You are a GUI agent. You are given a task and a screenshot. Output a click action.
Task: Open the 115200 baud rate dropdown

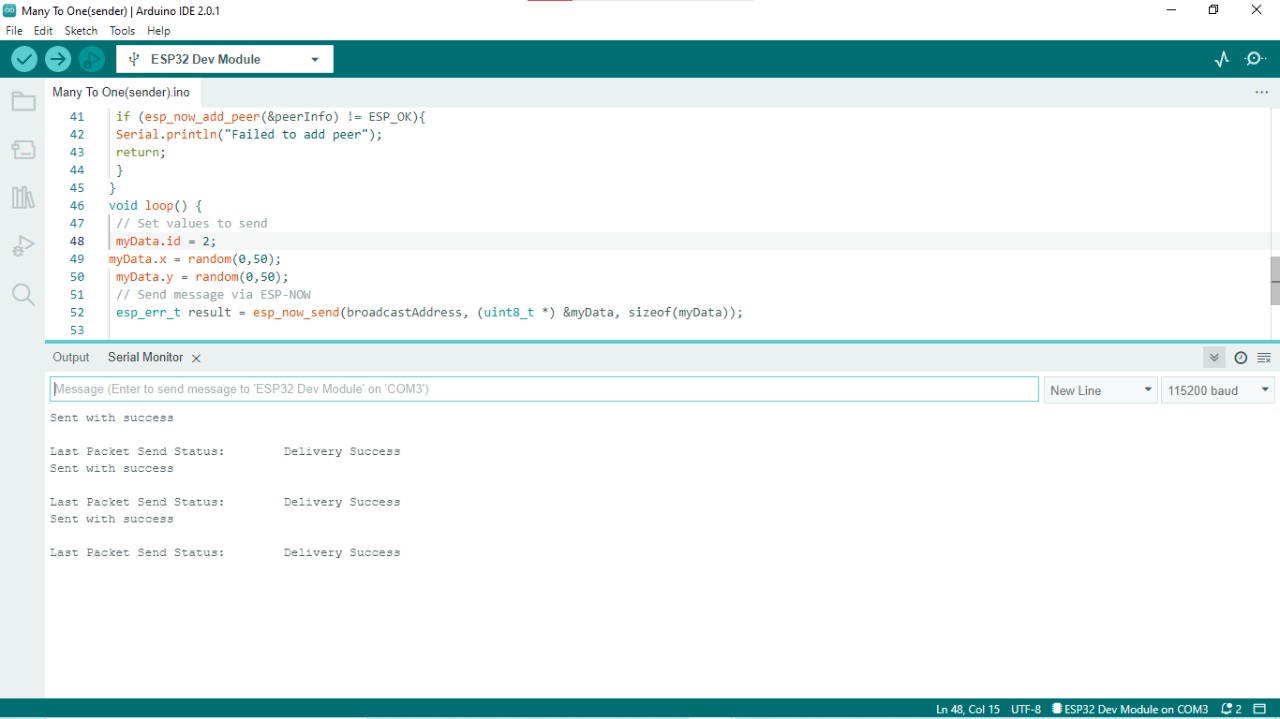click(x=1216, y=389)
